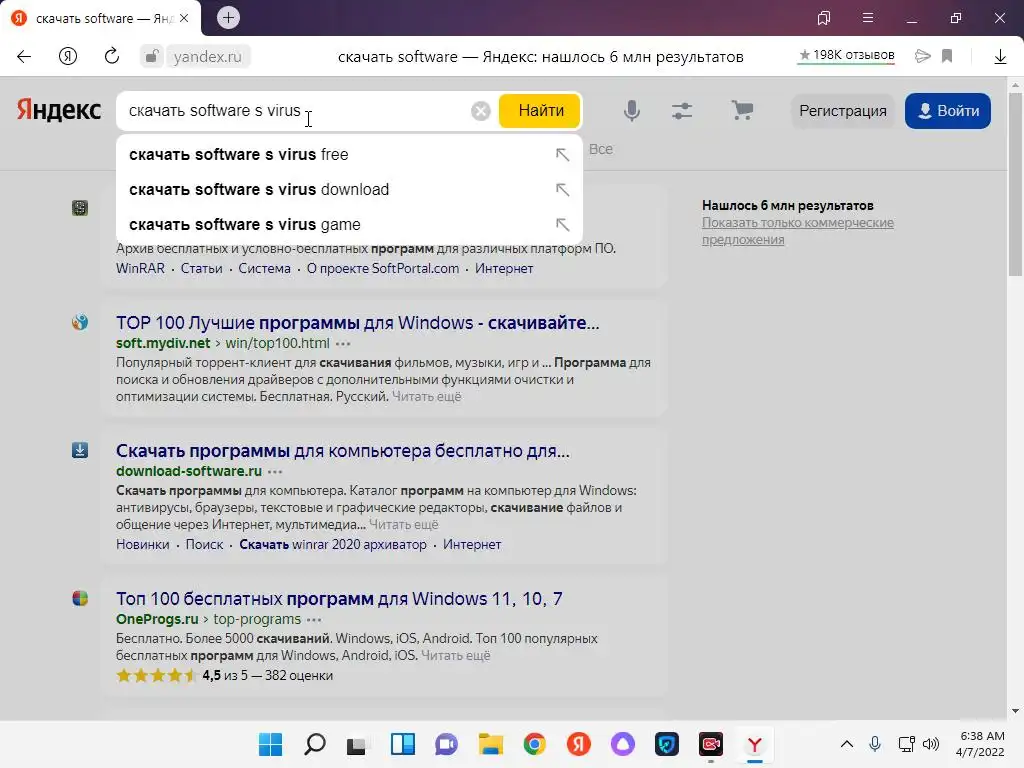Close the 'скачать software' tab
Image resolution: width=1024 pixels, height=768 pixels.
184,18
